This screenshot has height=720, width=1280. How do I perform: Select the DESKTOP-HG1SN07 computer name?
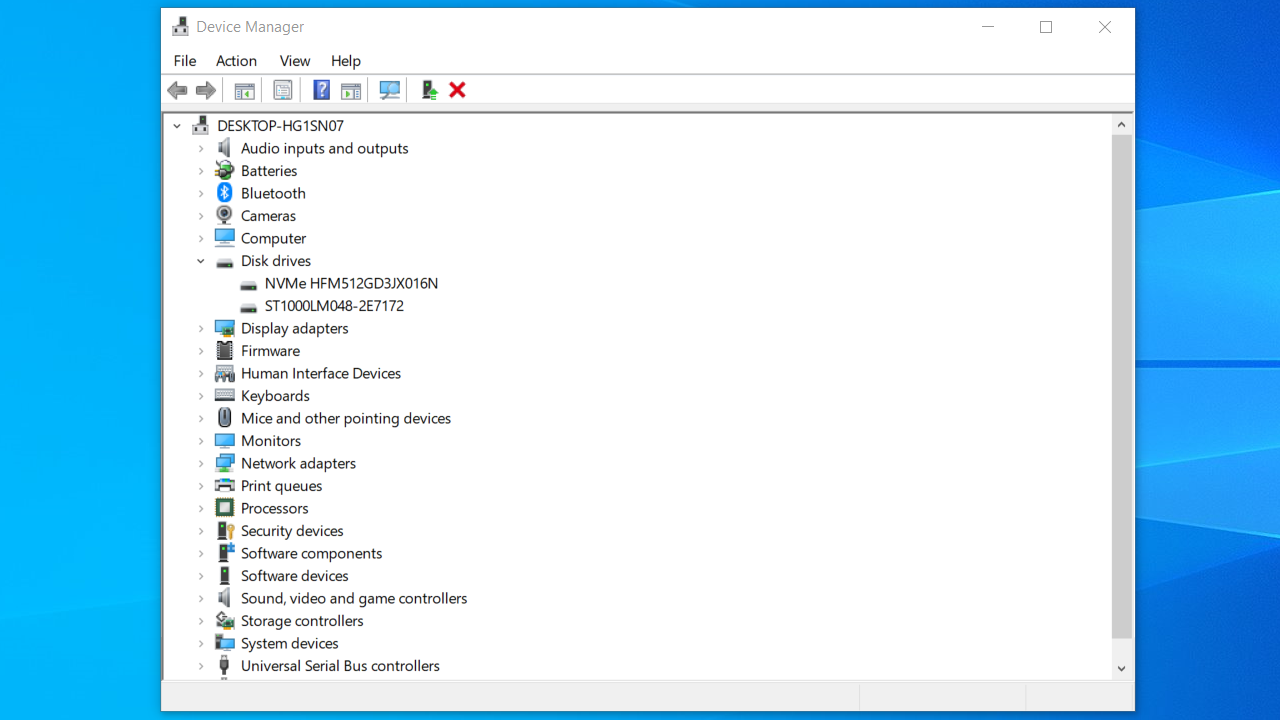pos(280,126)
